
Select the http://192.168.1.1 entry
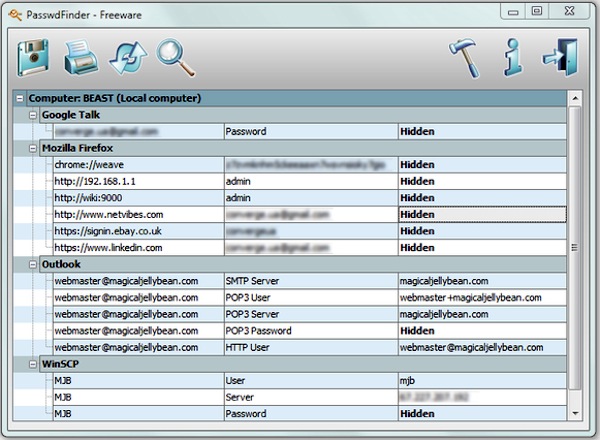click(x=138, y=181)
